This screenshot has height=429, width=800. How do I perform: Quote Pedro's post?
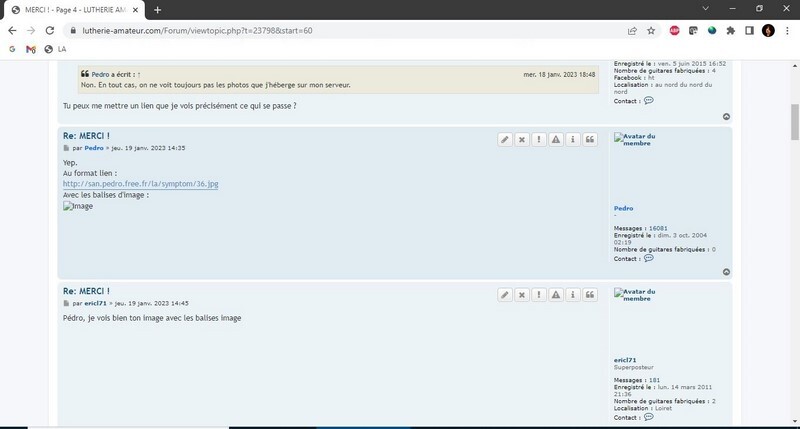(x=590, y=139)
